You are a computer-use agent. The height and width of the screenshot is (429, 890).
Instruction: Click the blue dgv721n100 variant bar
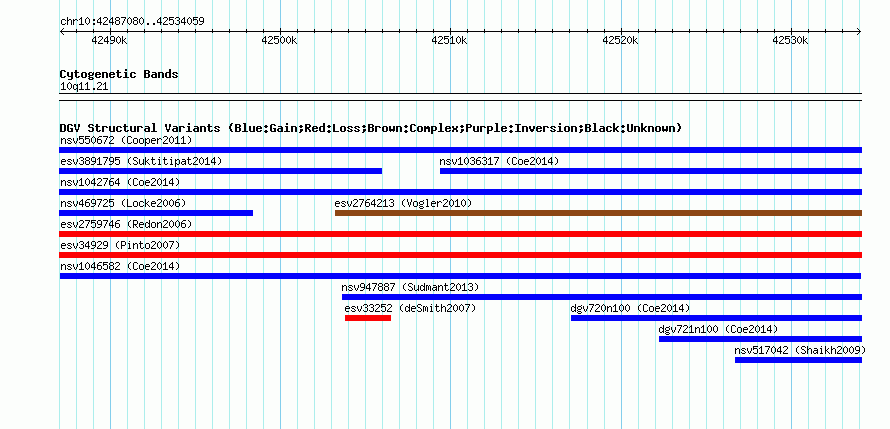(x=761, y=339)
